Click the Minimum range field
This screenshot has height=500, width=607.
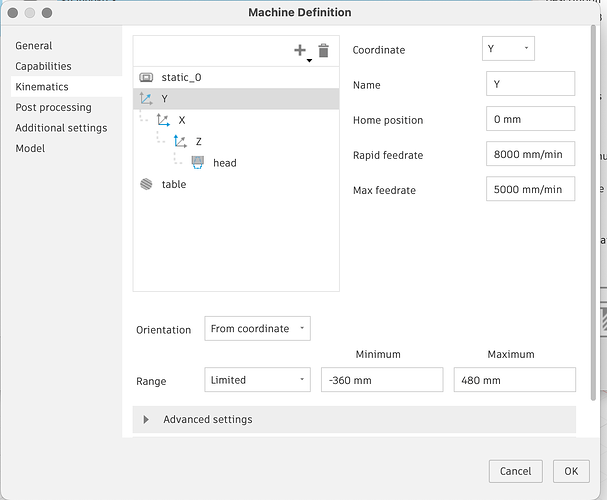(382, 380)
